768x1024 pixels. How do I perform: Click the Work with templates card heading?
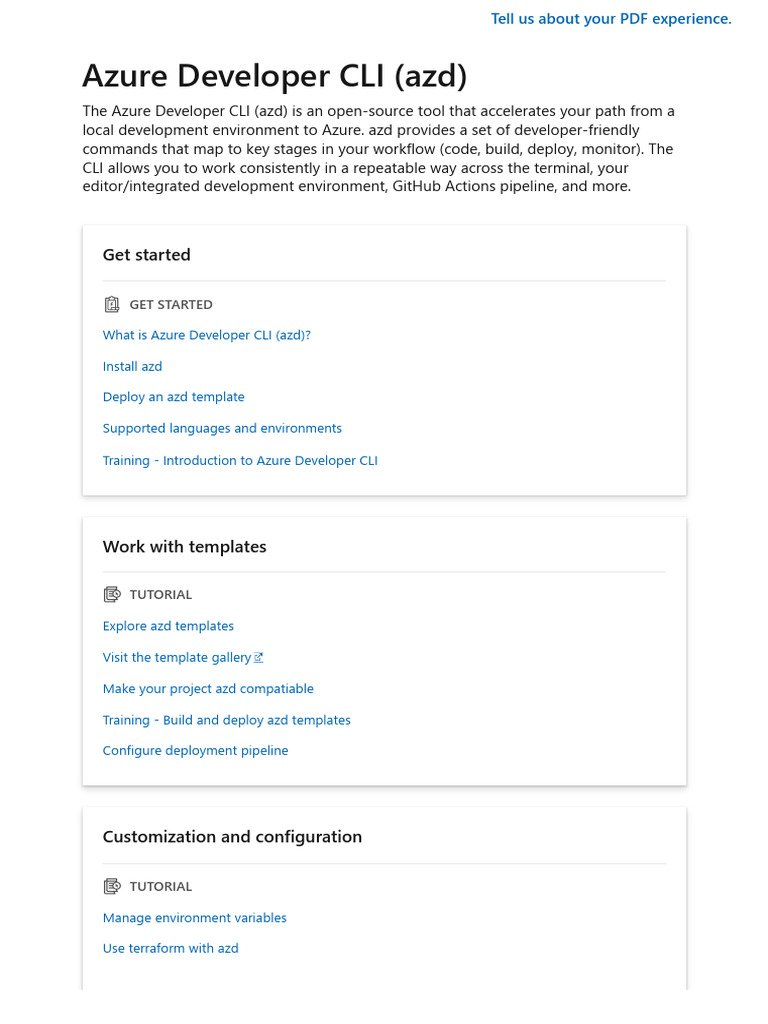[184, 547]
